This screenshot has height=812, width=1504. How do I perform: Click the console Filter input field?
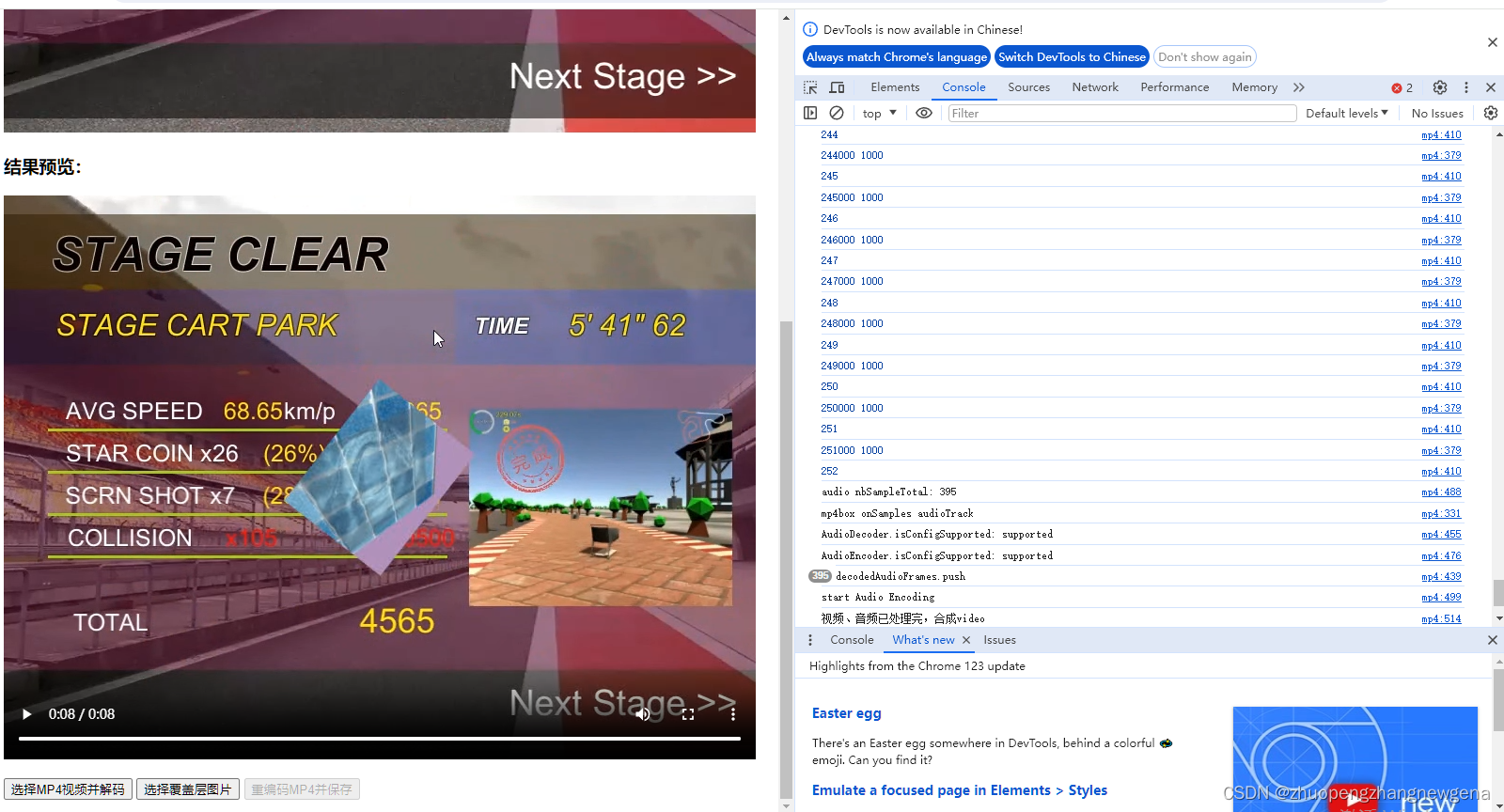coord(1122,113)
